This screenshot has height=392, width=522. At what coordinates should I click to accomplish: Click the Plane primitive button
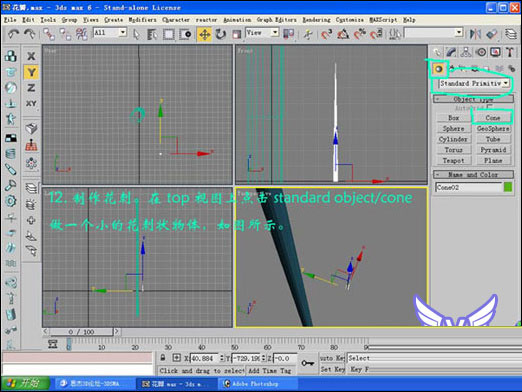coord(493,160)
